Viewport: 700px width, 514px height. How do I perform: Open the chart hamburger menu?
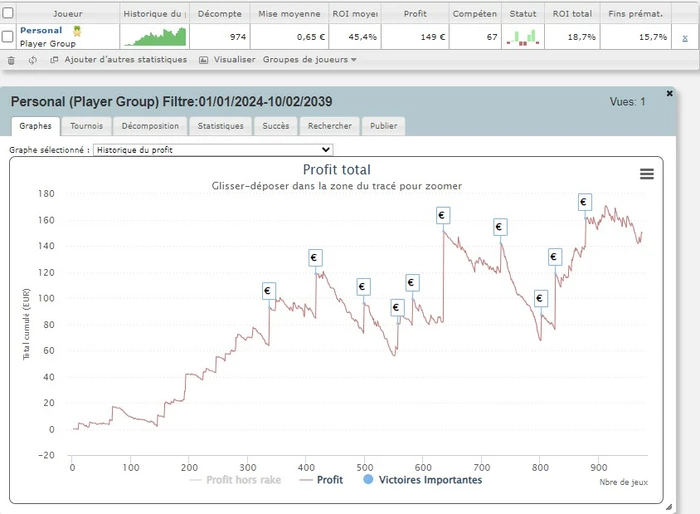click(646, 174)
